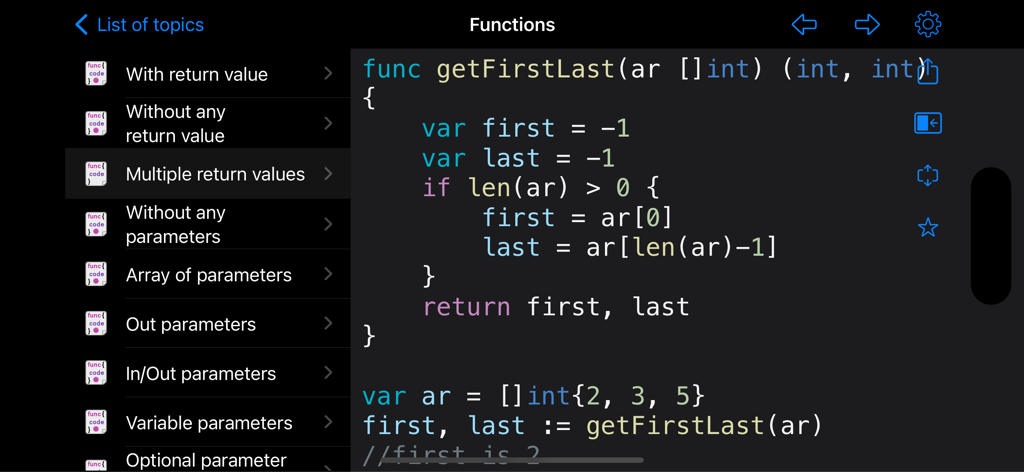
Task: Click the In/Out parameters func icon
Action: [x=96, y=373]
